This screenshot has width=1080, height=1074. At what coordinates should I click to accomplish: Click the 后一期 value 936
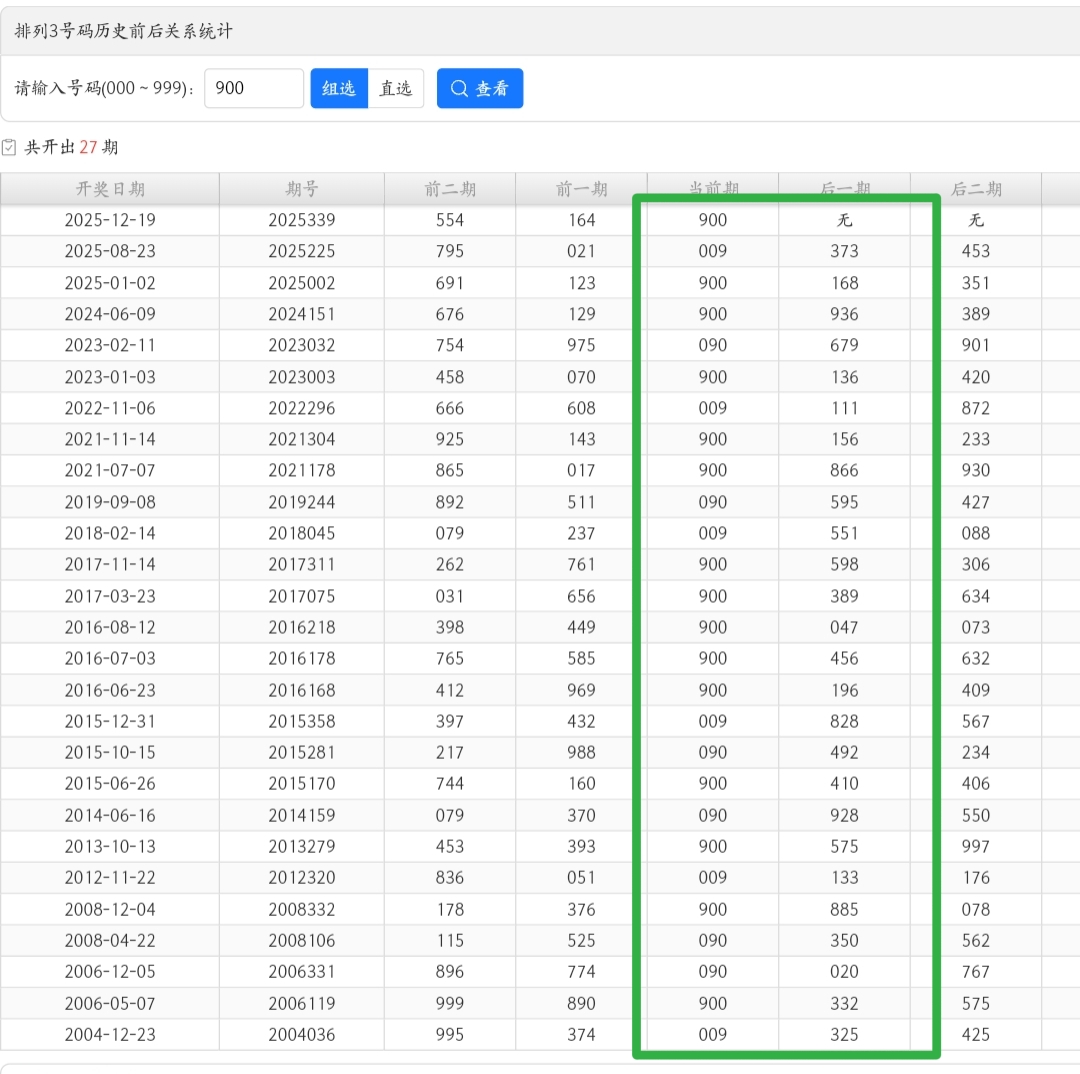tap(844, 314)
